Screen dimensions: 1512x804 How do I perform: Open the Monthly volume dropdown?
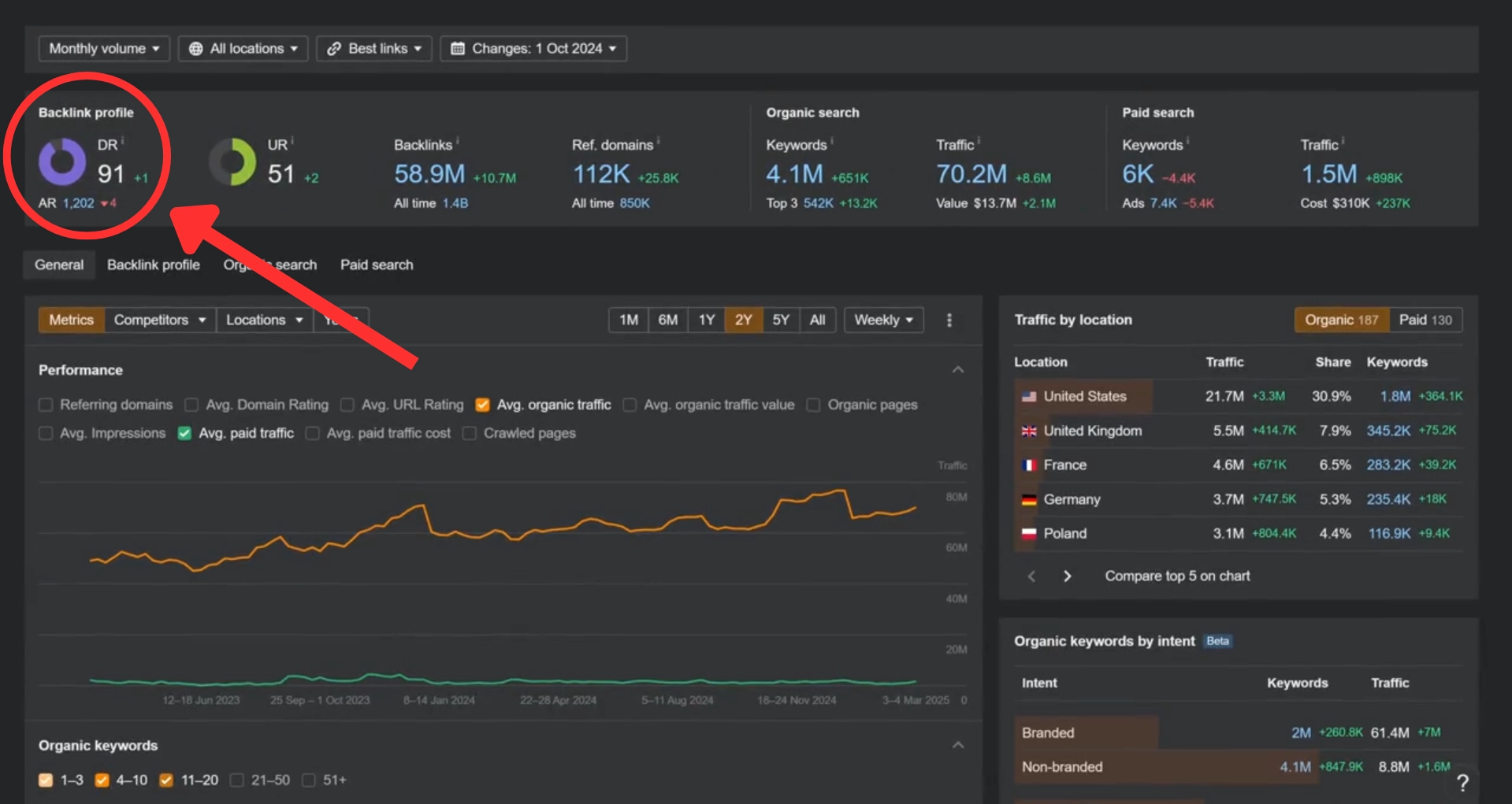coord(103,48)
